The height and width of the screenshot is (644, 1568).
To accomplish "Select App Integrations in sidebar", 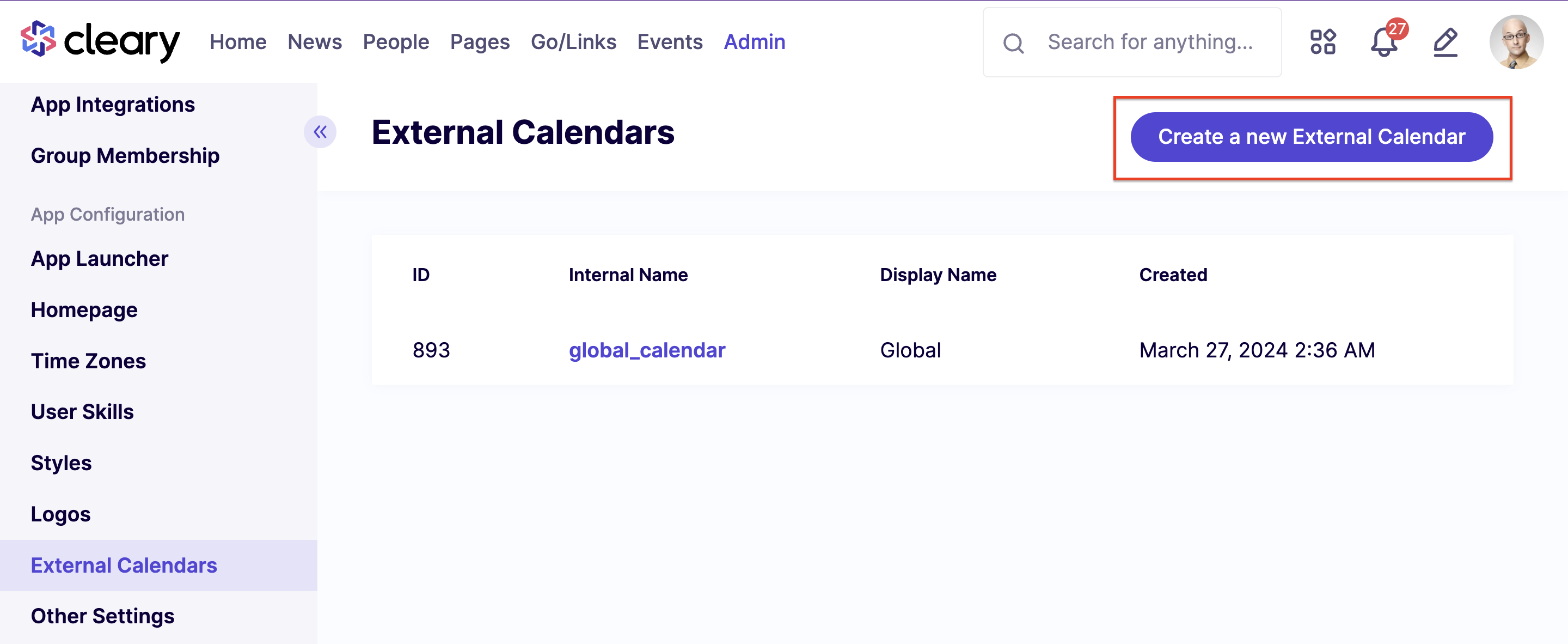I will (113, 104).
